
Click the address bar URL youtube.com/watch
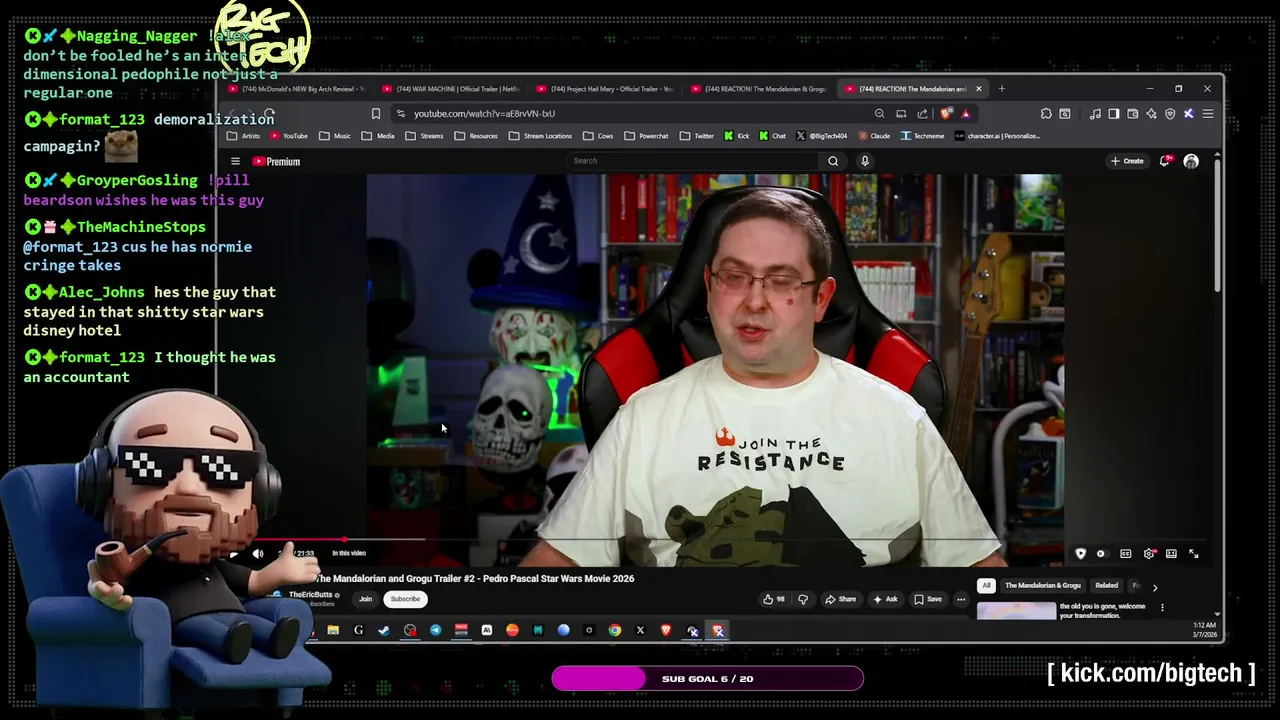click(484, 114)
